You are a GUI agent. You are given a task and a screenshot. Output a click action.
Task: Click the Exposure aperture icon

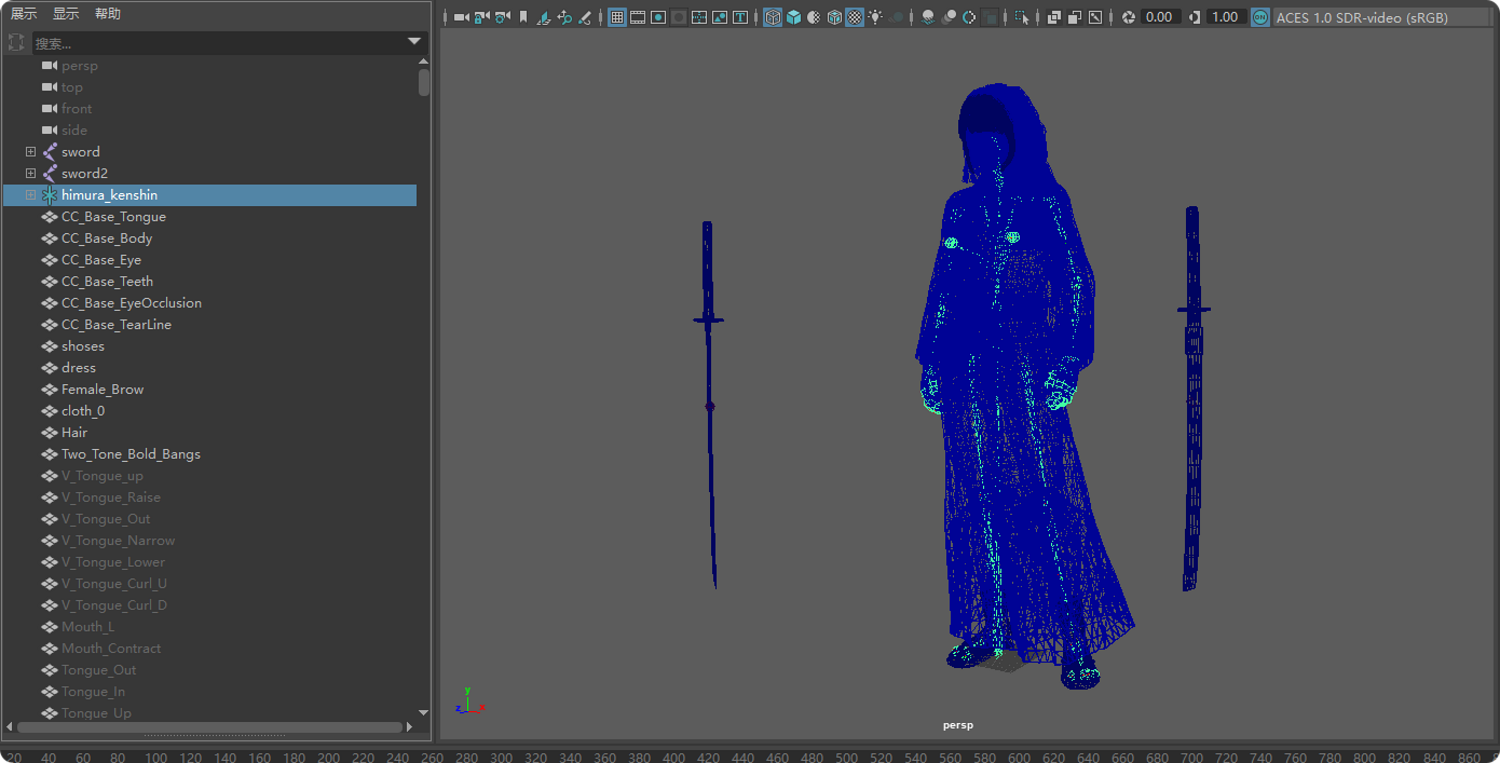click(1128, 17)
